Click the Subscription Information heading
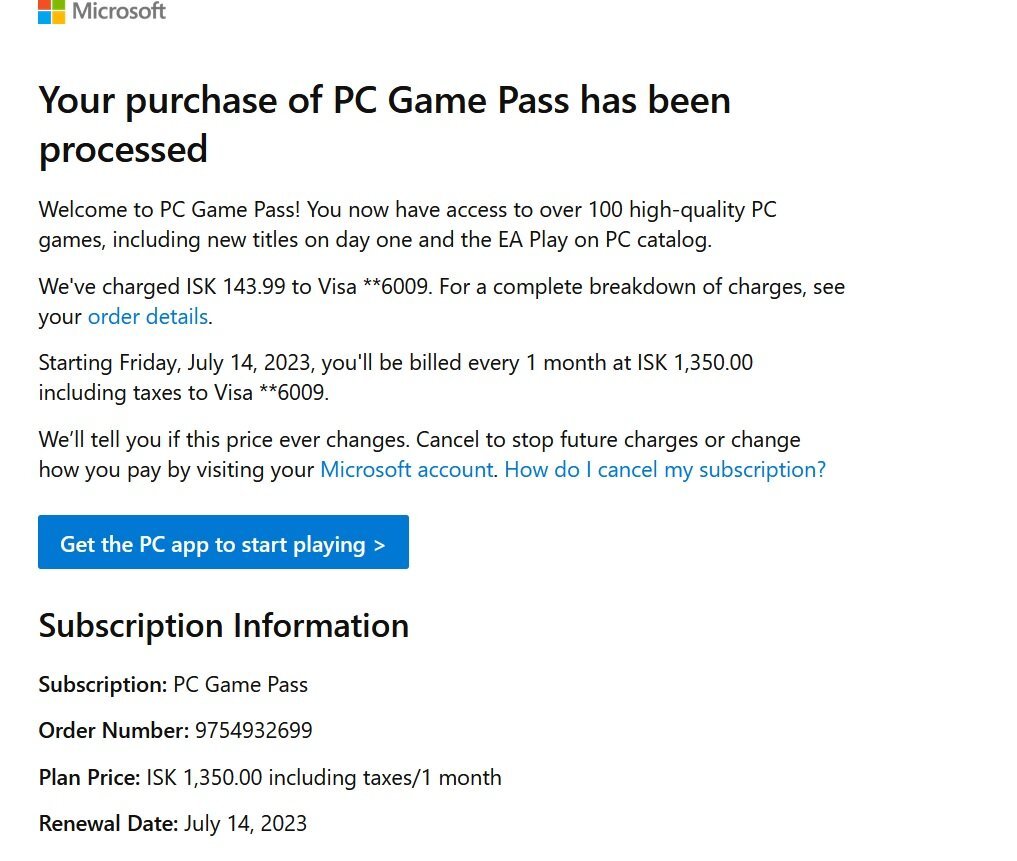This screenshot has height=861, width=1017. click(x=224, y=625)
